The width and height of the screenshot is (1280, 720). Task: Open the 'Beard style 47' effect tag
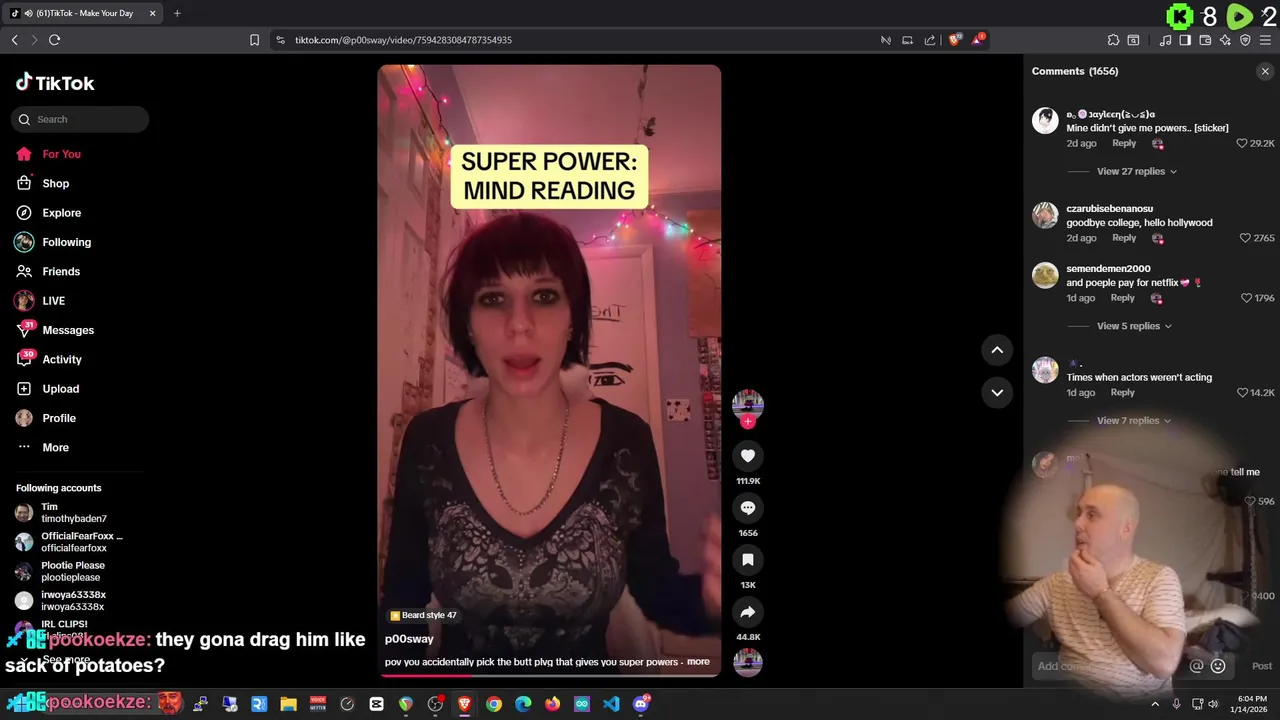423,616
